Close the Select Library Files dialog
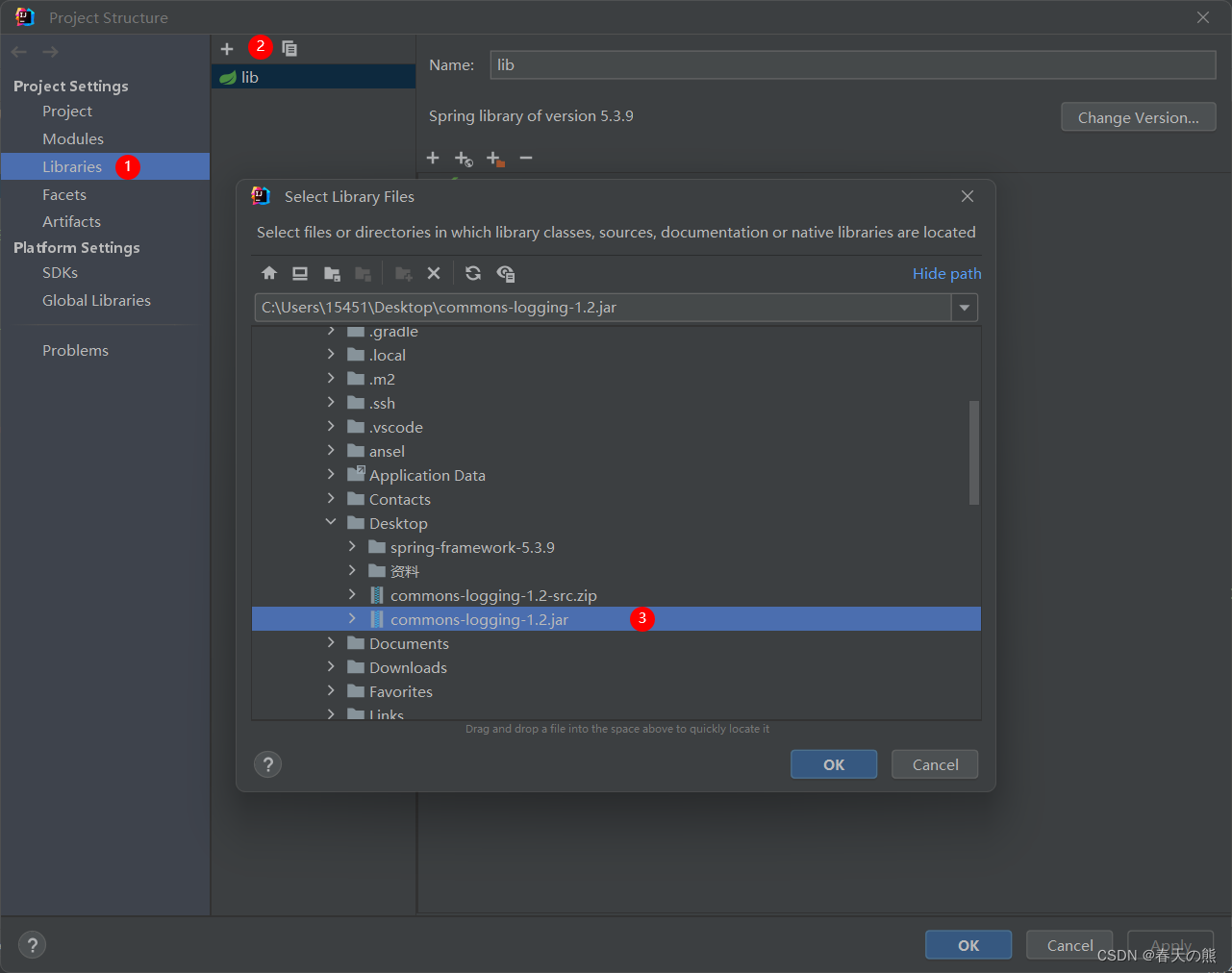Image resolution: width=1232 pixels, height=973 pixels. click(968, 196)
